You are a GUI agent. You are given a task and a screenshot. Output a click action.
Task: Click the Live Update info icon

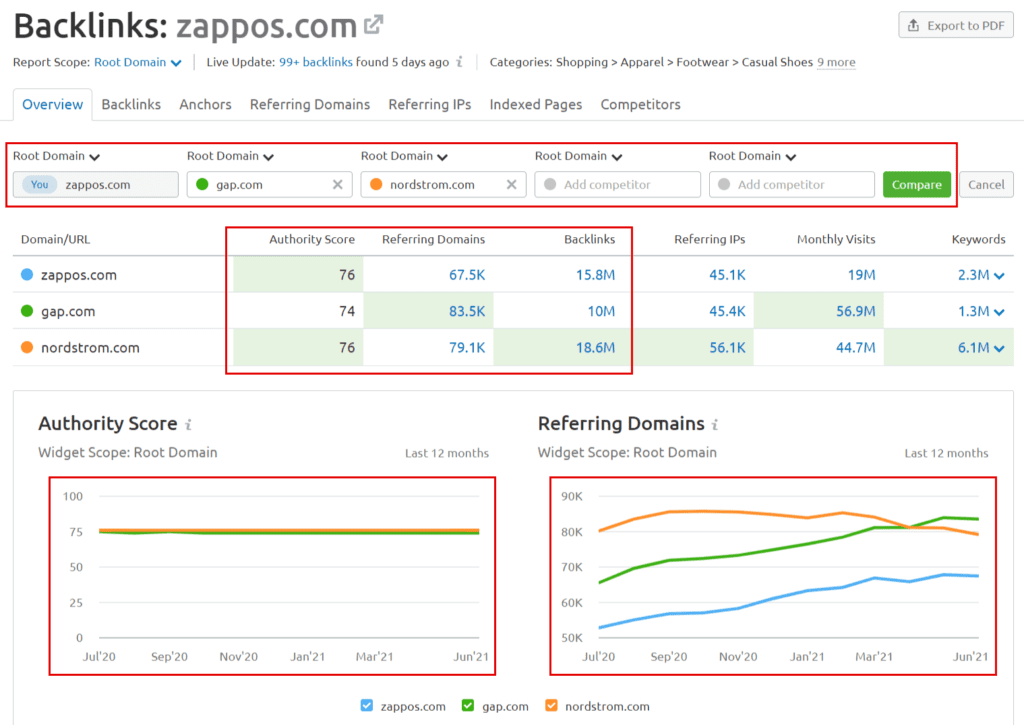[460, 62]
